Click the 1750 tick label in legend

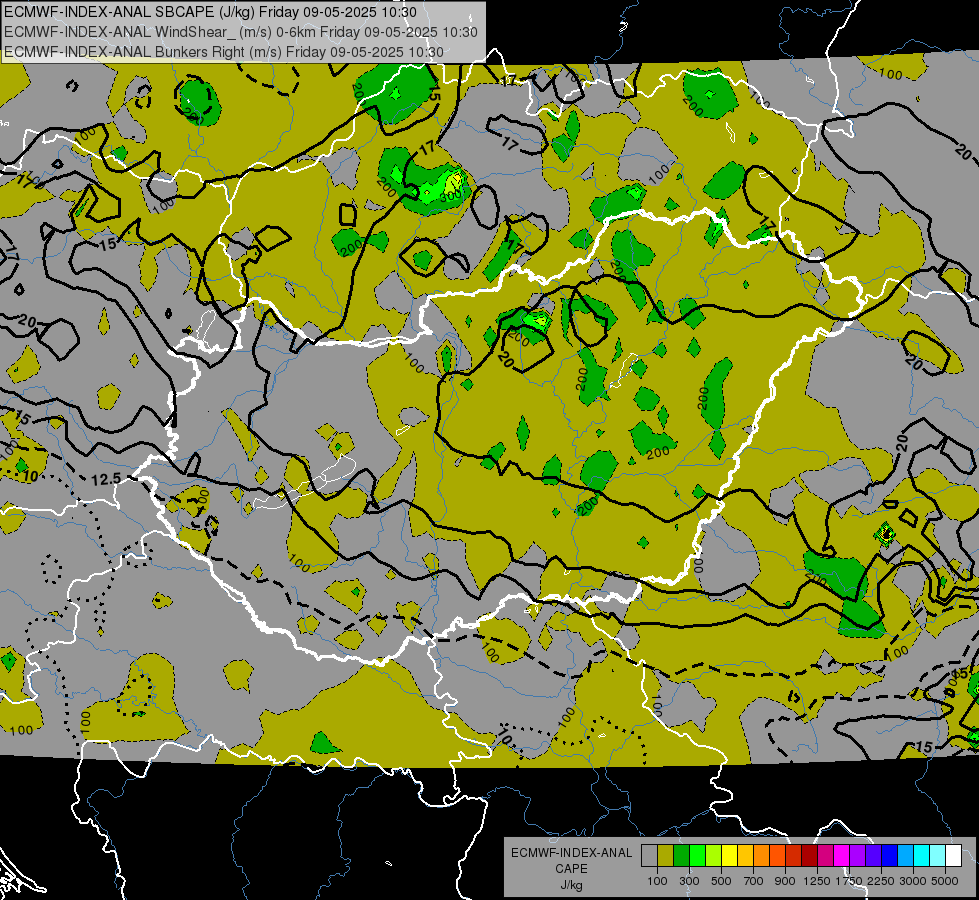point(849,881)
